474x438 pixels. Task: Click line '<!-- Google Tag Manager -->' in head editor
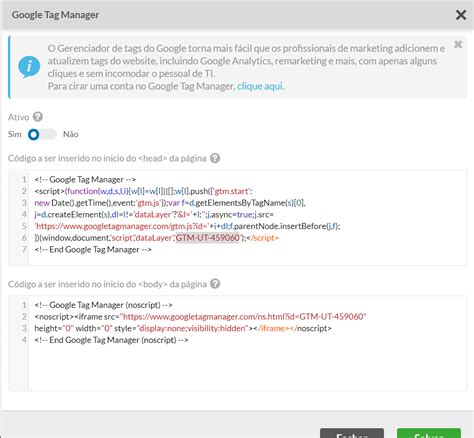[x=85, y=179]
